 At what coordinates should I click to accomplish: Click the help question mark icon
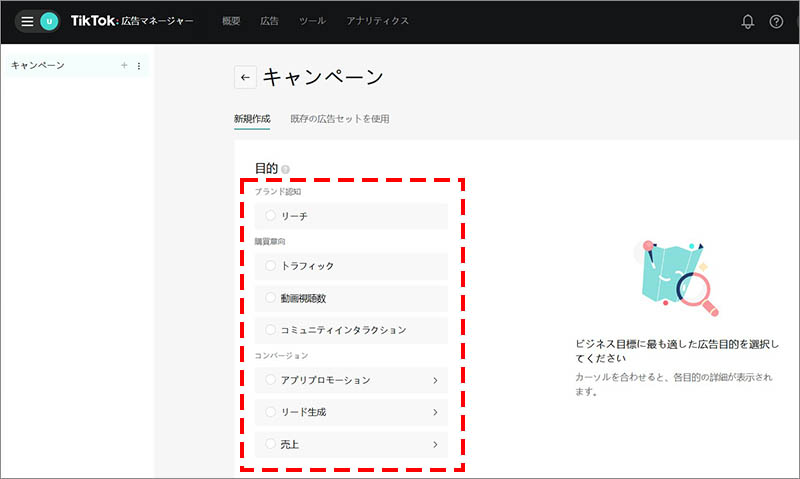pos(776,21)
